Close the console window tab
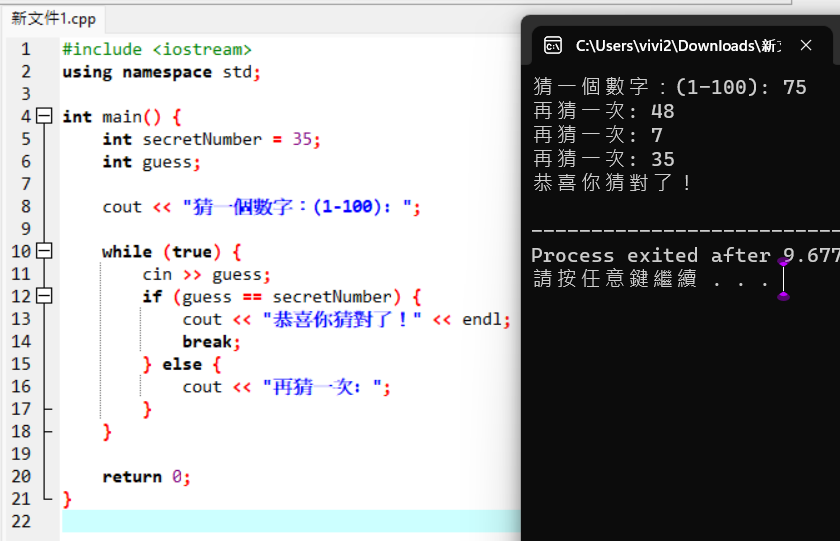 coord(806,46)
